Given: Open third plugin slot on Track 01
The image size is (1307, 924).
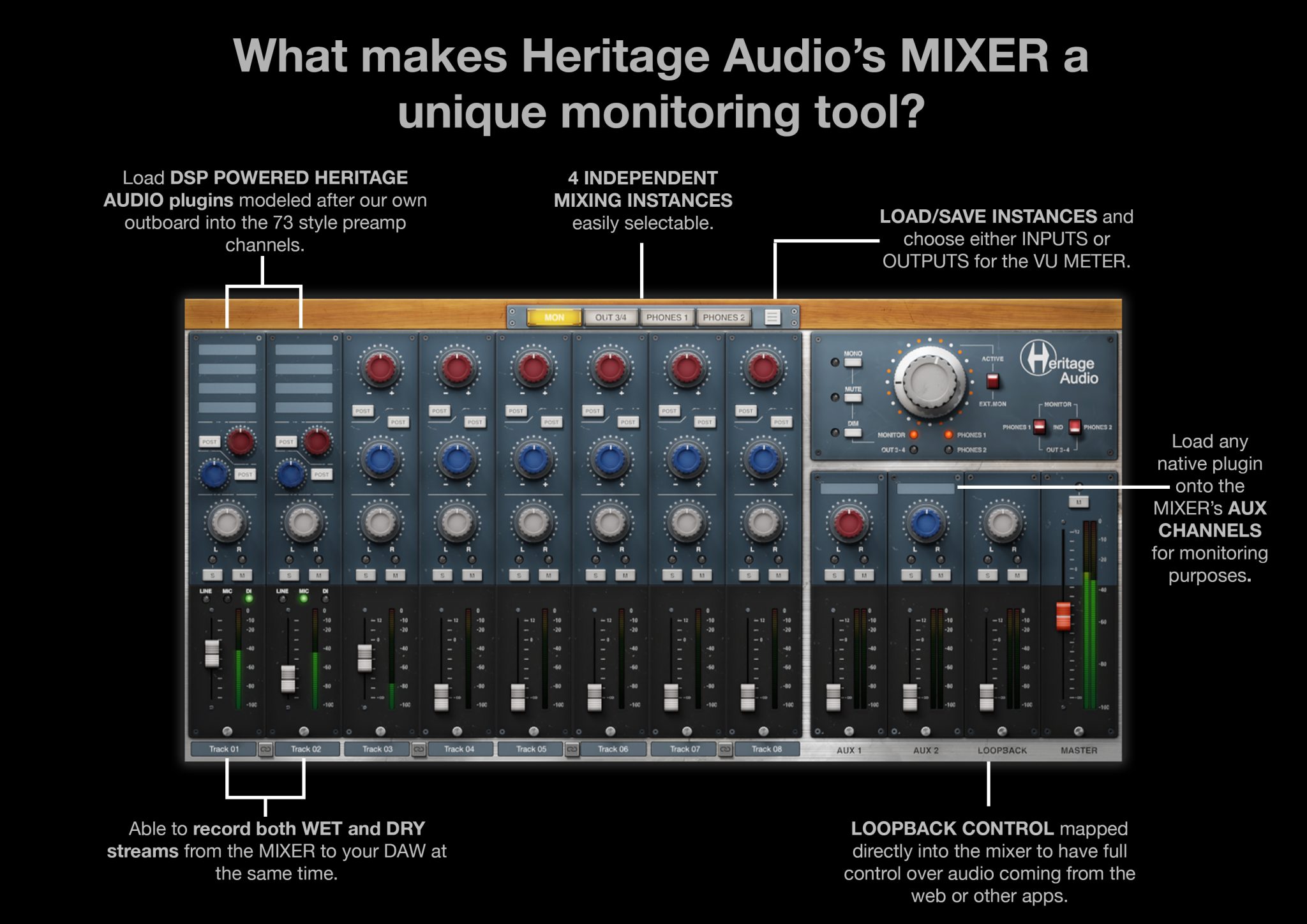Looking at the screenshot, I should point(227,388).
